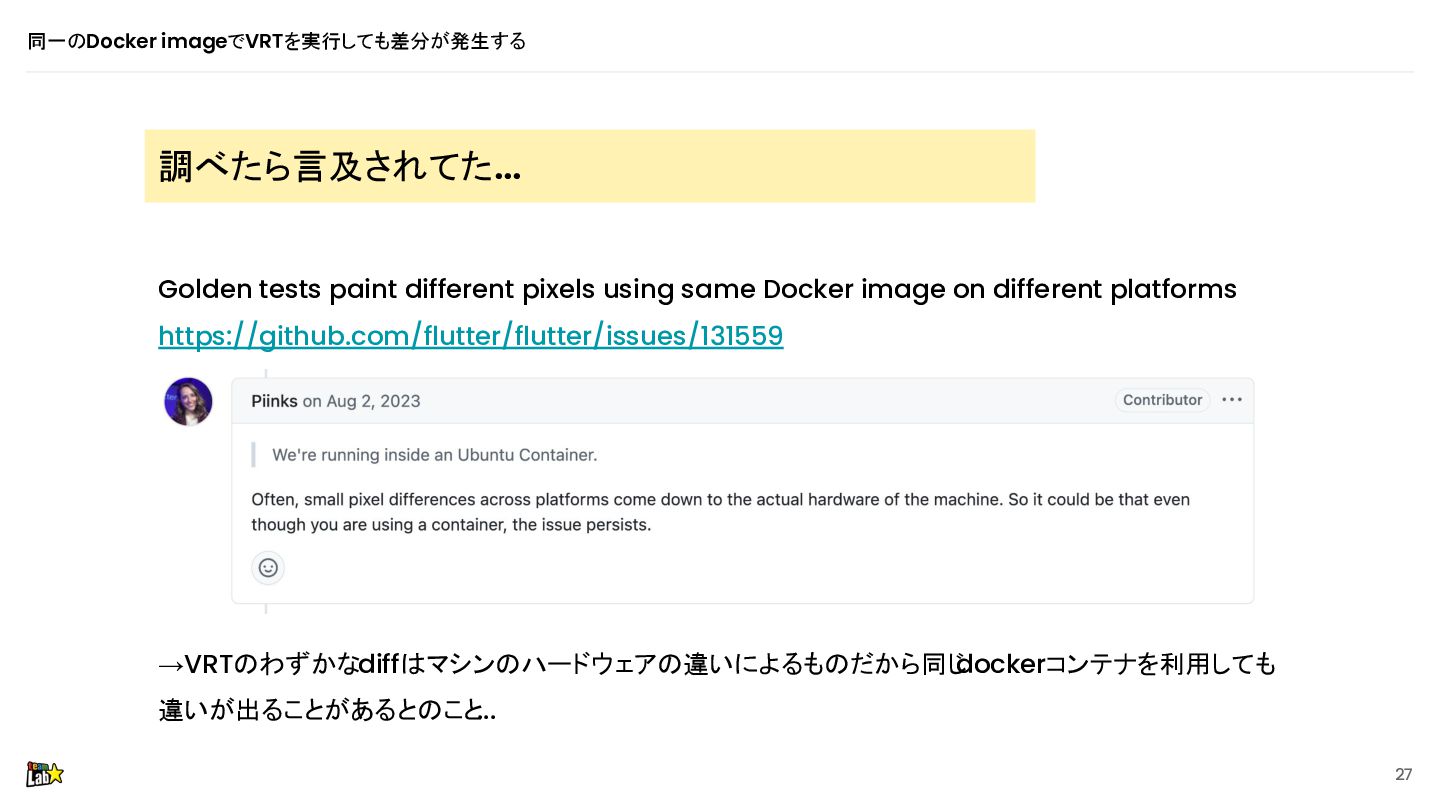1440x810 pixels.
Task: Open the flutter issues/131559 GitHub link
Action: [470, 336]
